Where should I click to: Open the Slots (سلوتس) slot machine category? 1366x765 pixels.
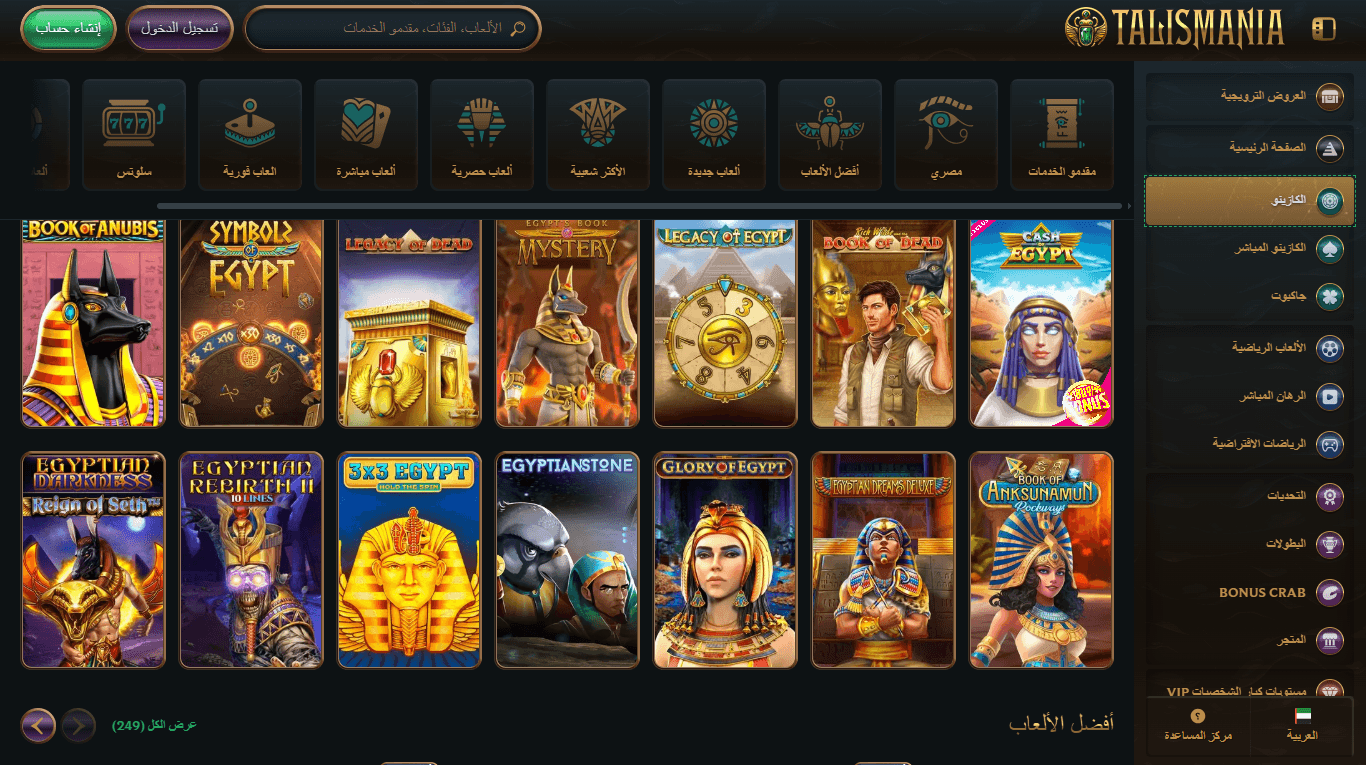click(134, 135)
